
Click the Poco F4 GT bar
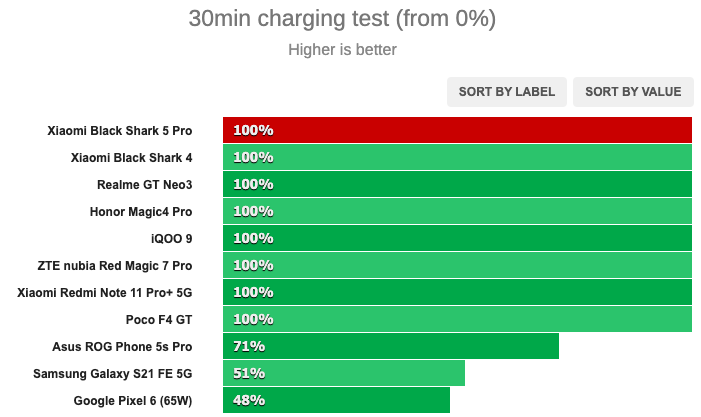tap(457, 319)
